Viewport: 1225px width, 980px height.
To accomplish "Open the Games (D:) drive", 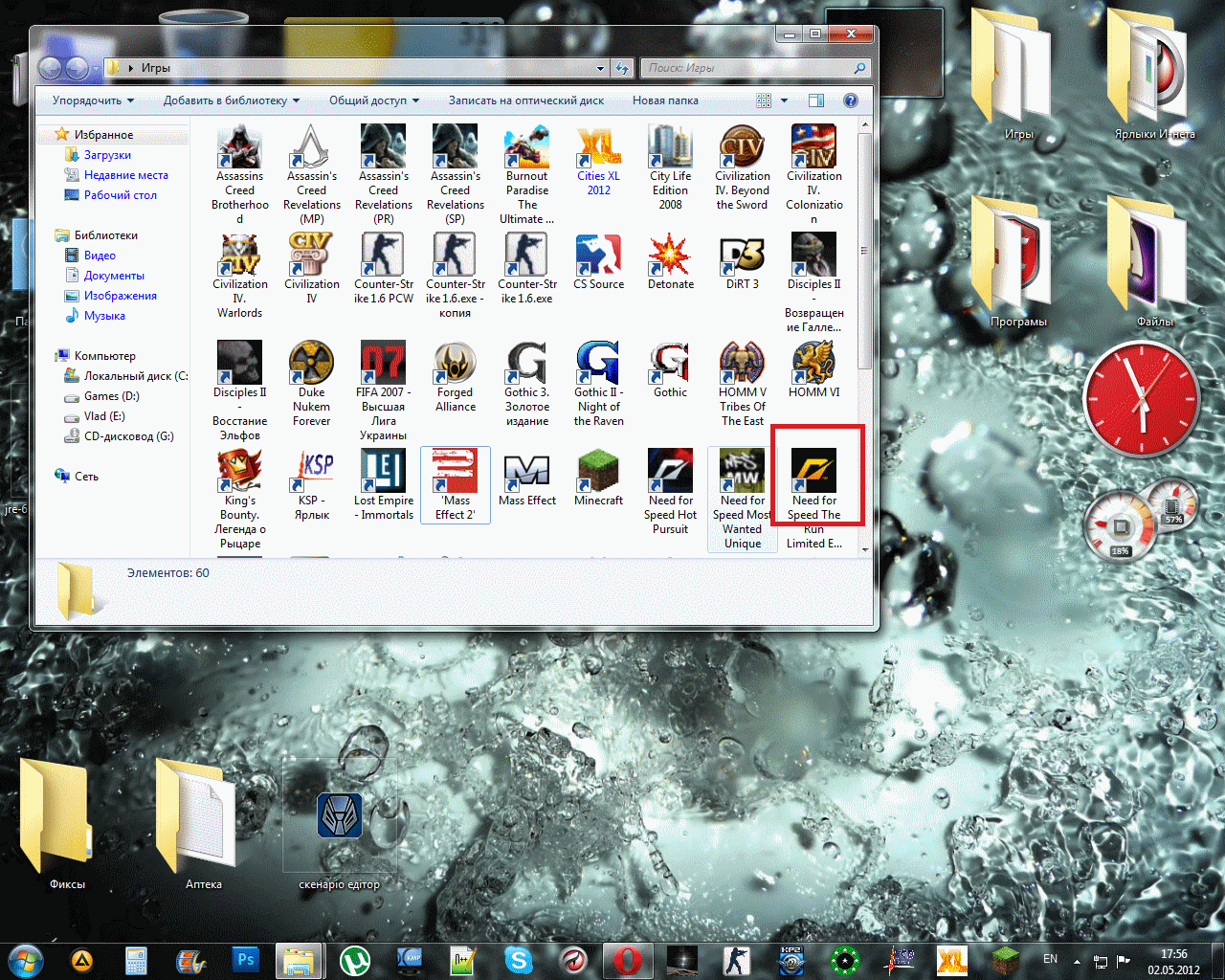I will 111,396.
